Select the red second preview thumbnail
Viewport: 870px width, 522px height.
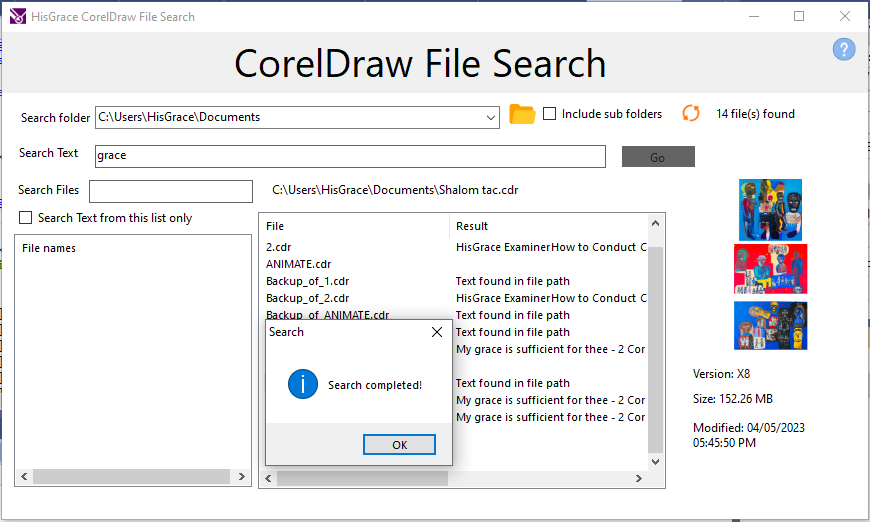[x=770, y=269]
